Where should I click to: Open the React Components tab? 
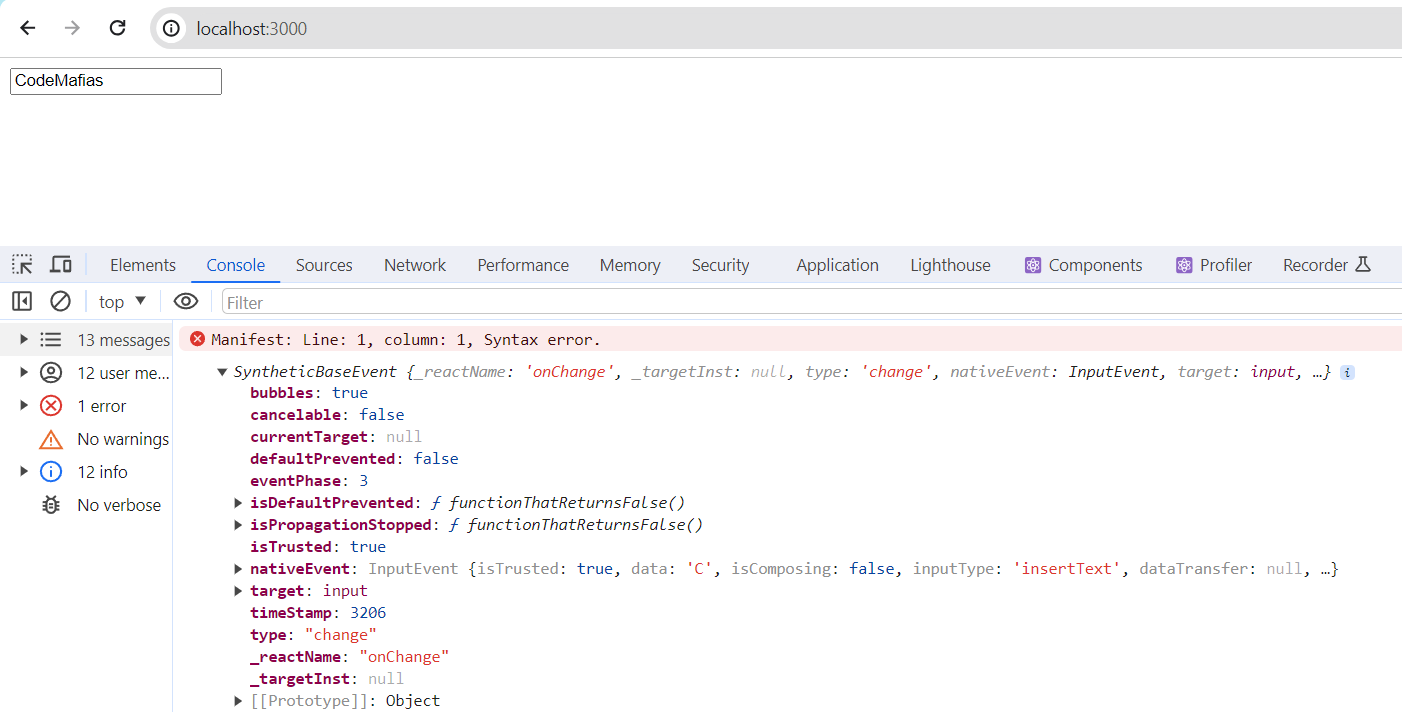pos(1084,265)
